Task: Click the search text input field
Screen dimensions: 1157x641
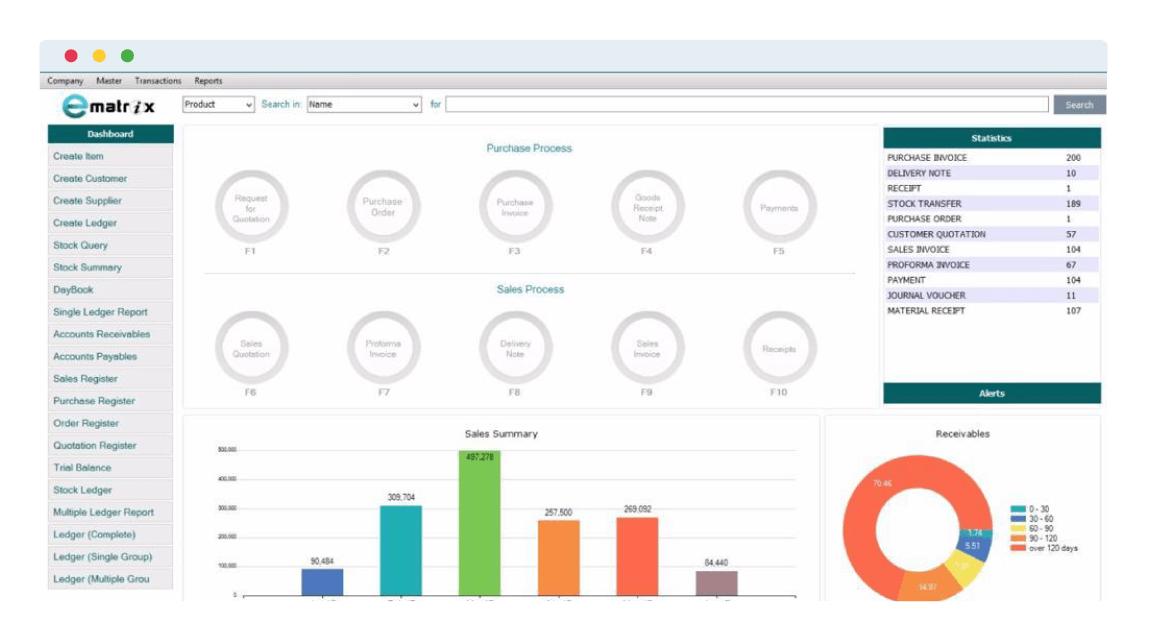Action: pos(747,104)
